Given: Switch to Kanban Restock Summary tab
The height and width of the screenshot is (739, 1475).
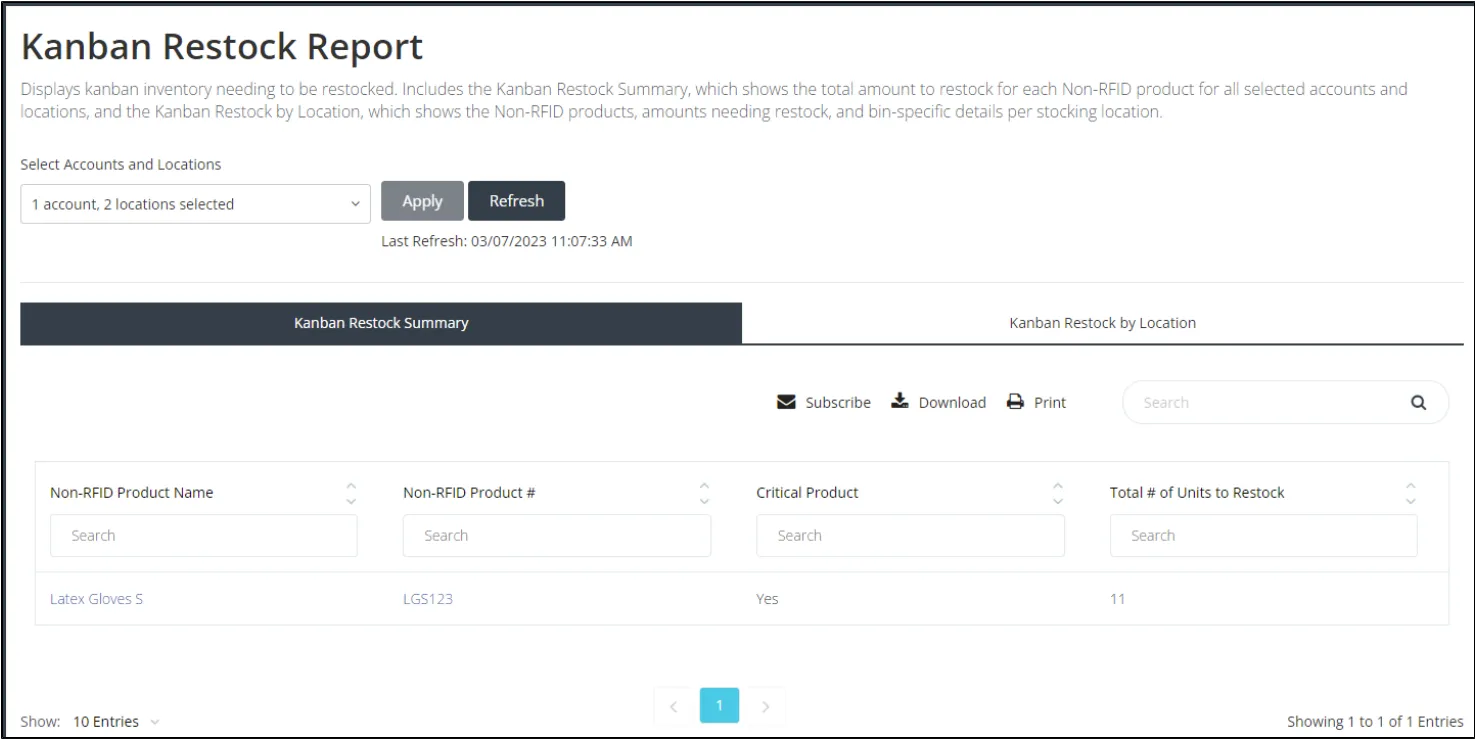Looking at the screenshot, I should pos(381,323).
